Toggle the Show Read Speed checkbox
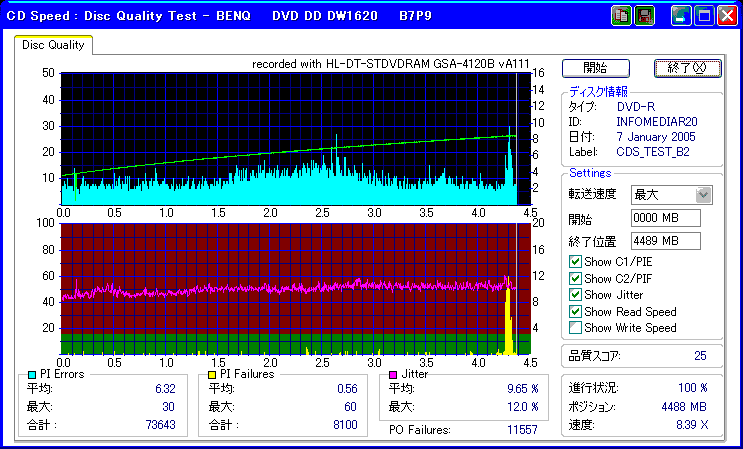 point(575,312)
